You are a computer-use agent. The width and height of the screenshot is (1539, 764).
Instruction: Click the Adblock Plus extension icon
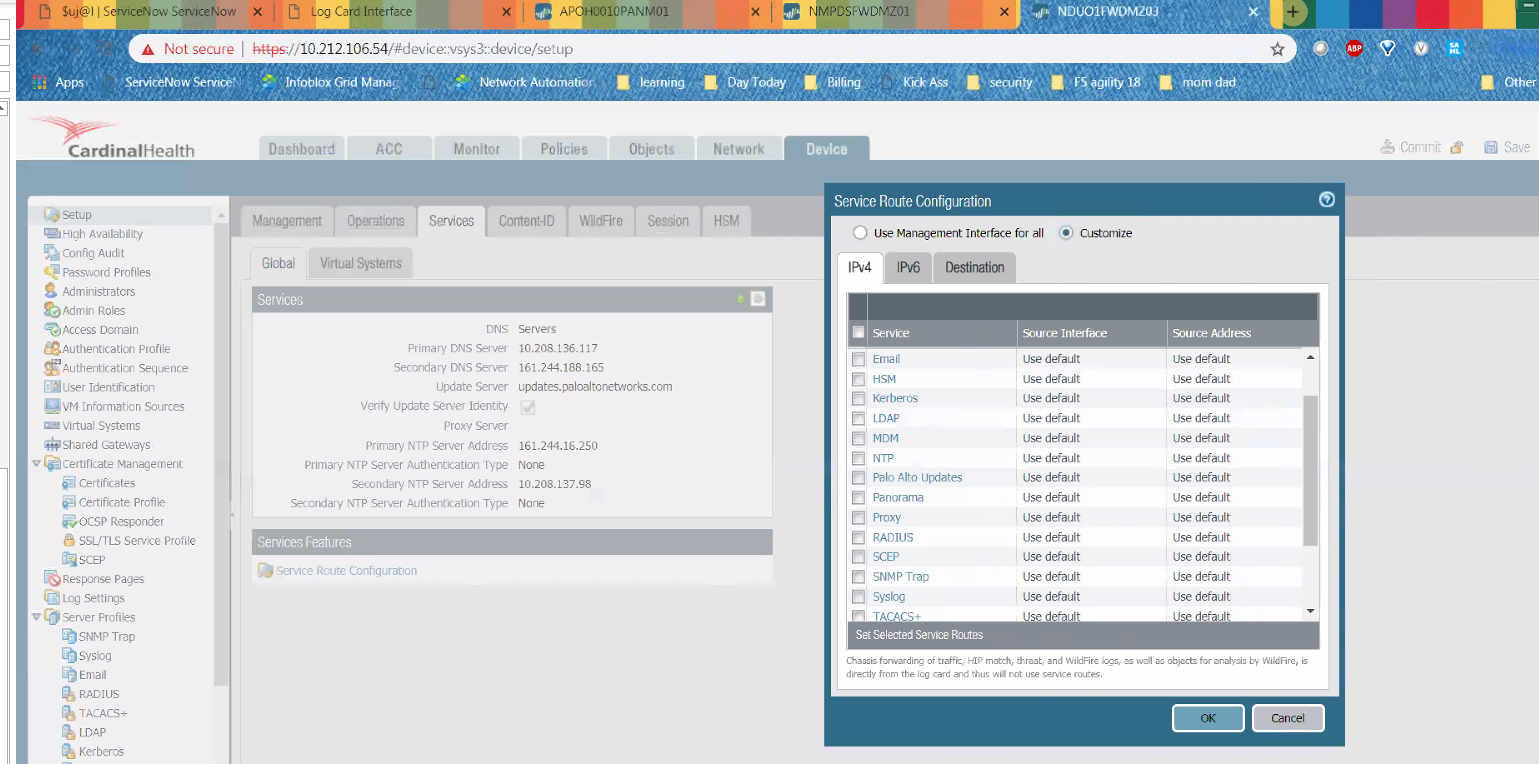(1354, 48)
